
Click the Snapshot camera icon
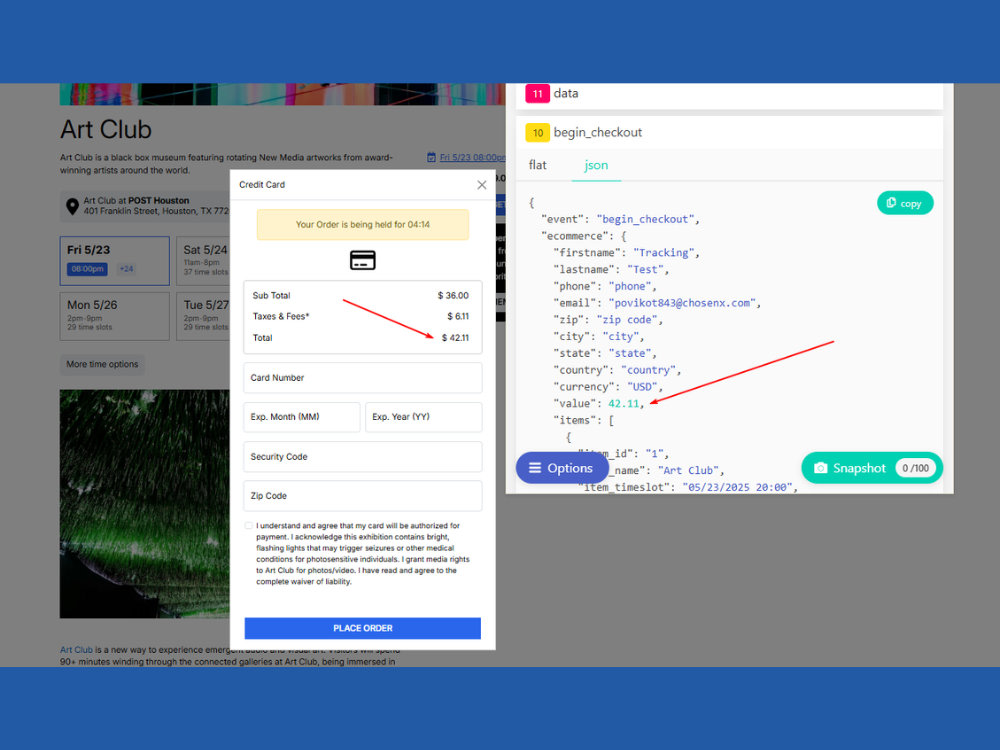pos(821,468)
